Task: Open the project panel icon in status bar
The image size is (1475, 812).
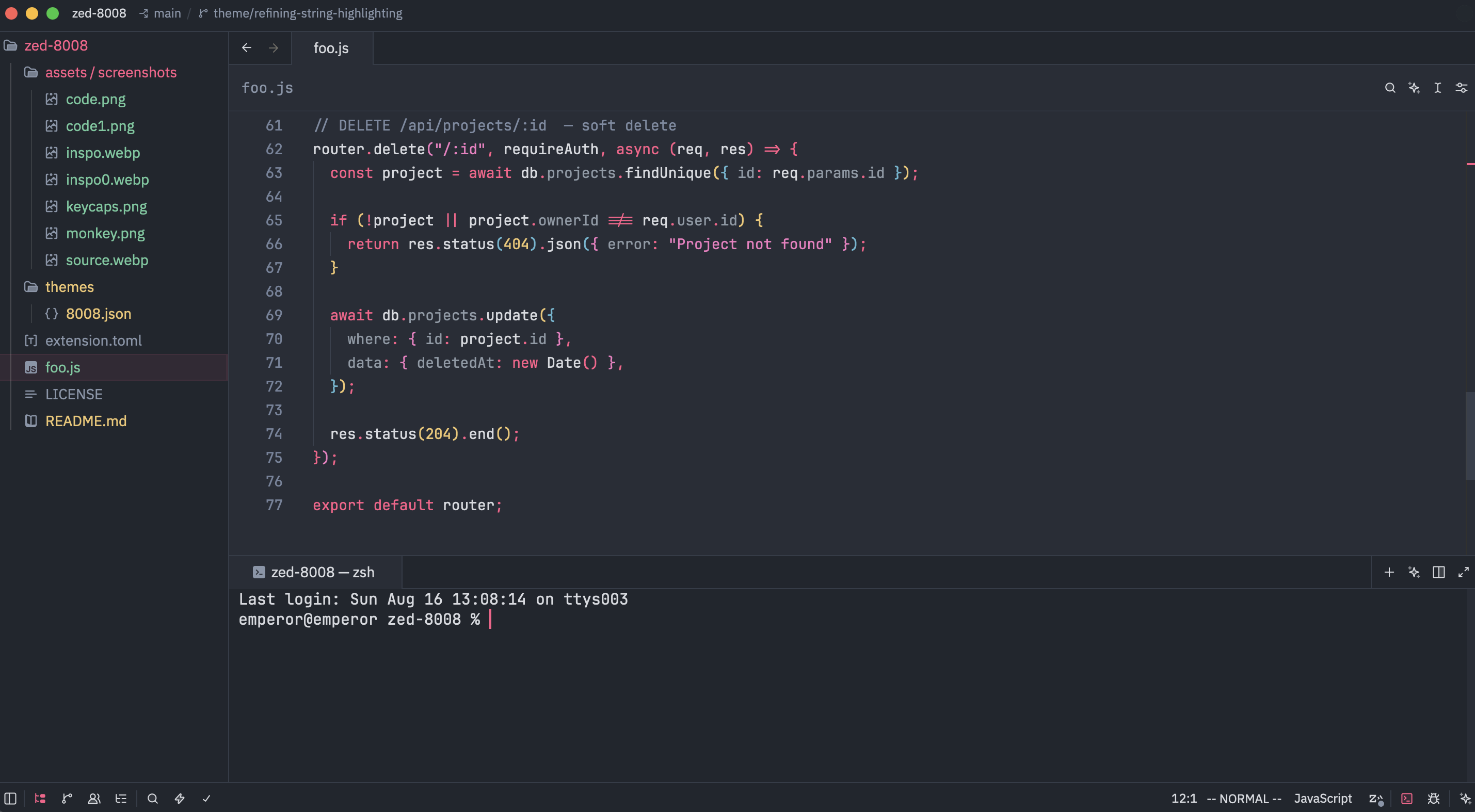Action: pos(40,798)
